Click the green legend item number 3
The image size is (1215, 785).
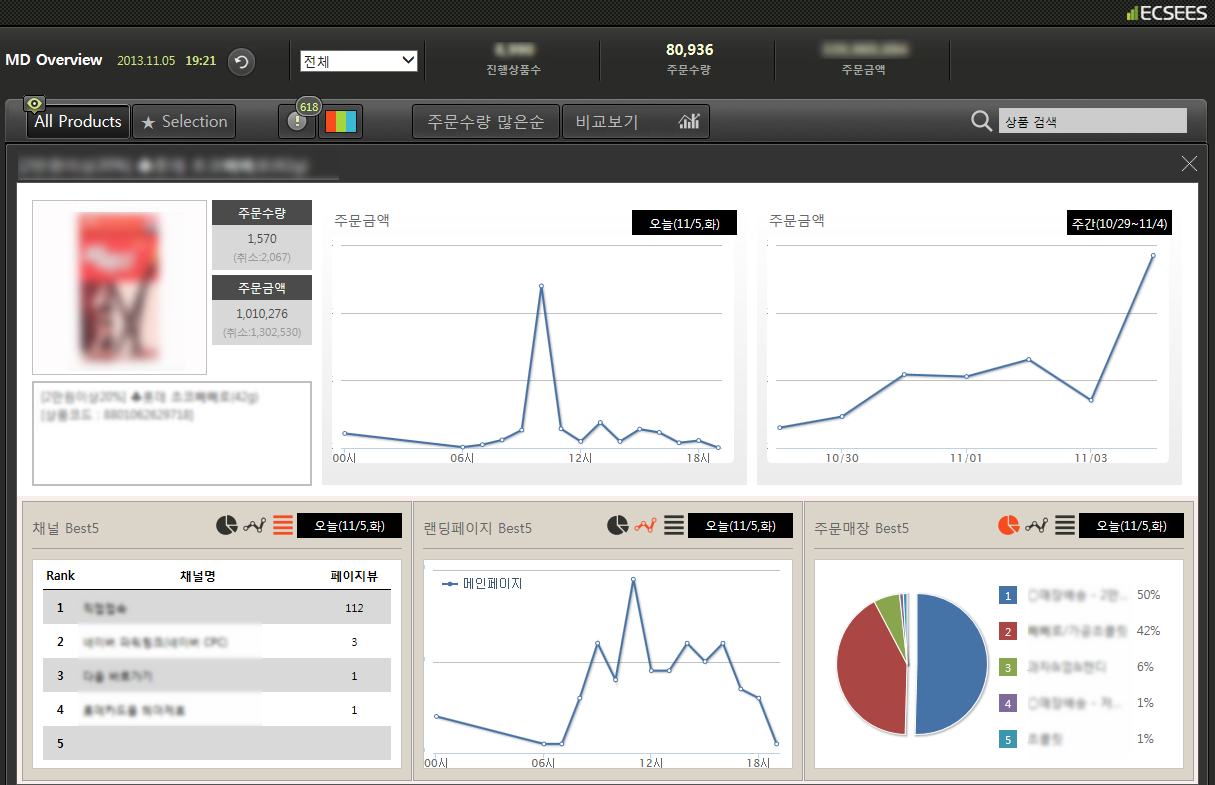pyautogui.click(x=1008, y=667)
